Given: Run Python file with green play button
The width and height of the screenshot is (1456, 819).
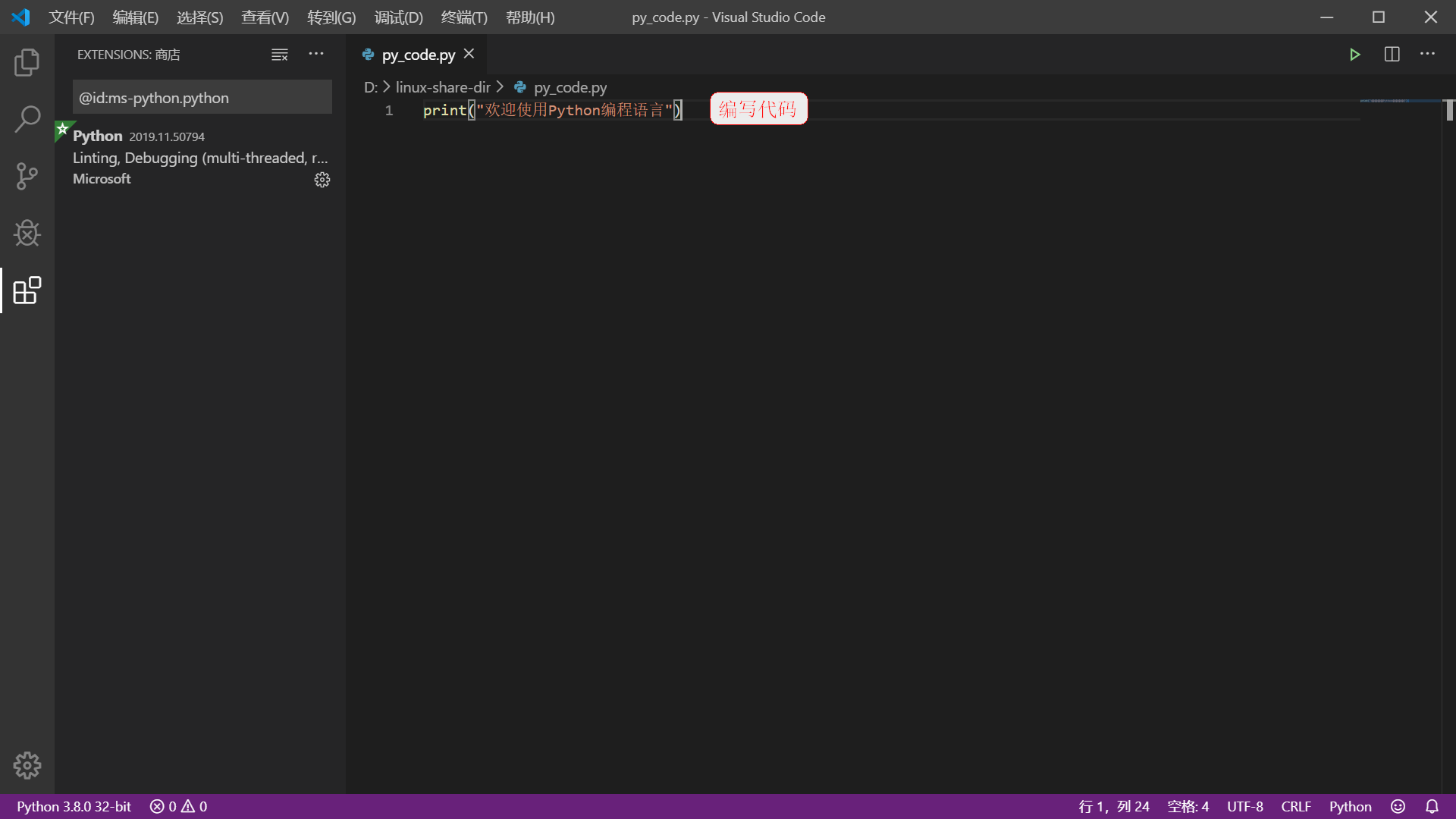Looking at the screenshot, I should [1354, 55].
